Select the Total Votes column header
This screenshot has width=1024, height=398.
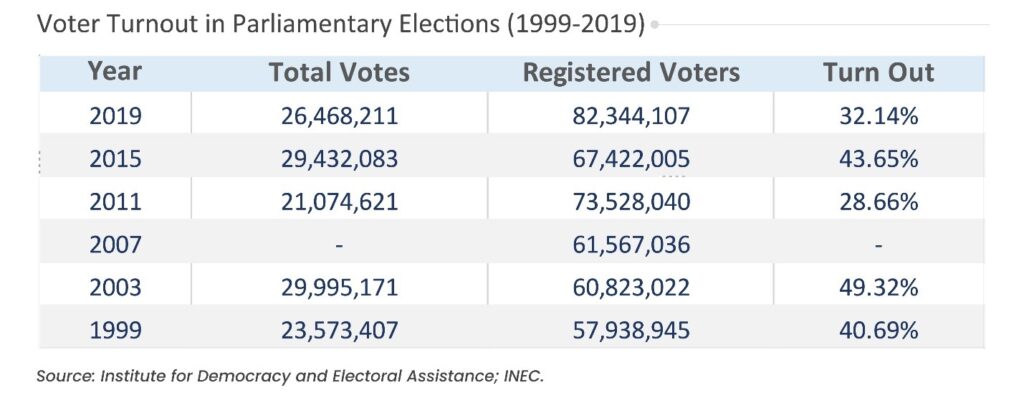(x=340, y=72)
